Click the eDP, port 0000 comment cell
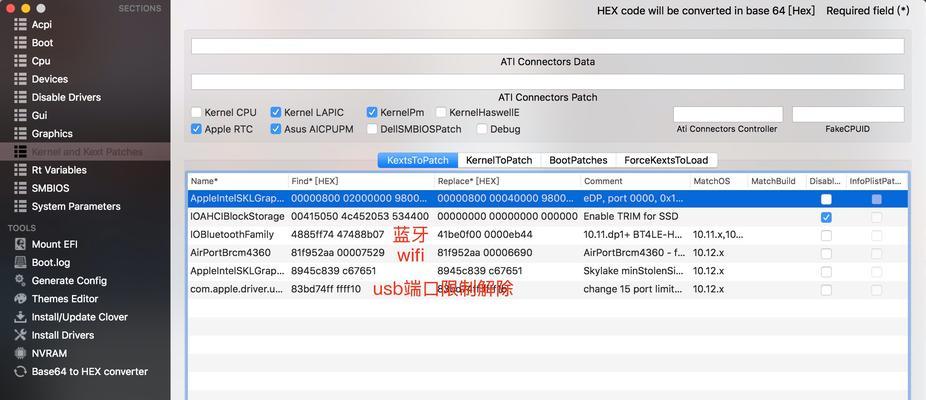The width and height of the screenshot is (926, 400). (633, 199)
